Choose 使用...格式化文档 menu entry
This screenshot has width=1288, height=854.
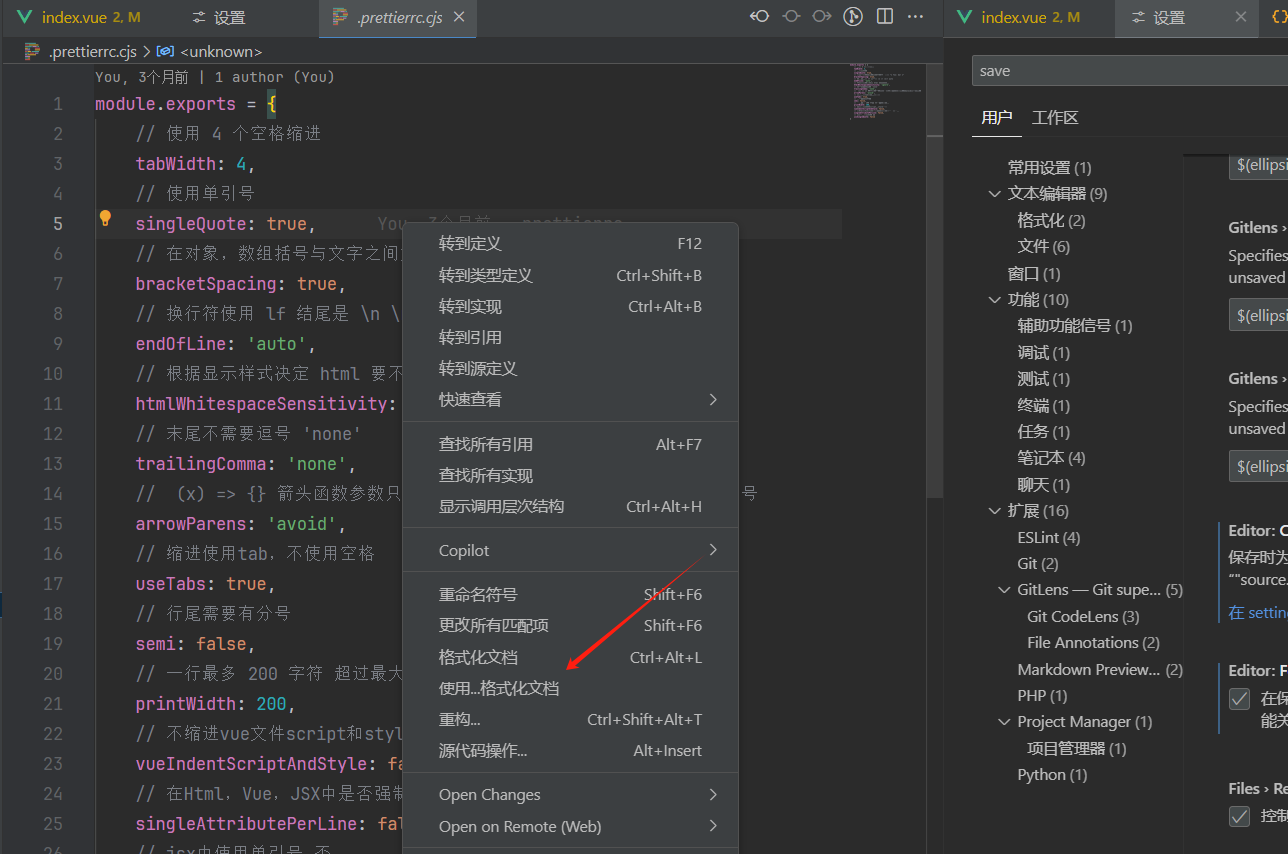pos(570,688)
